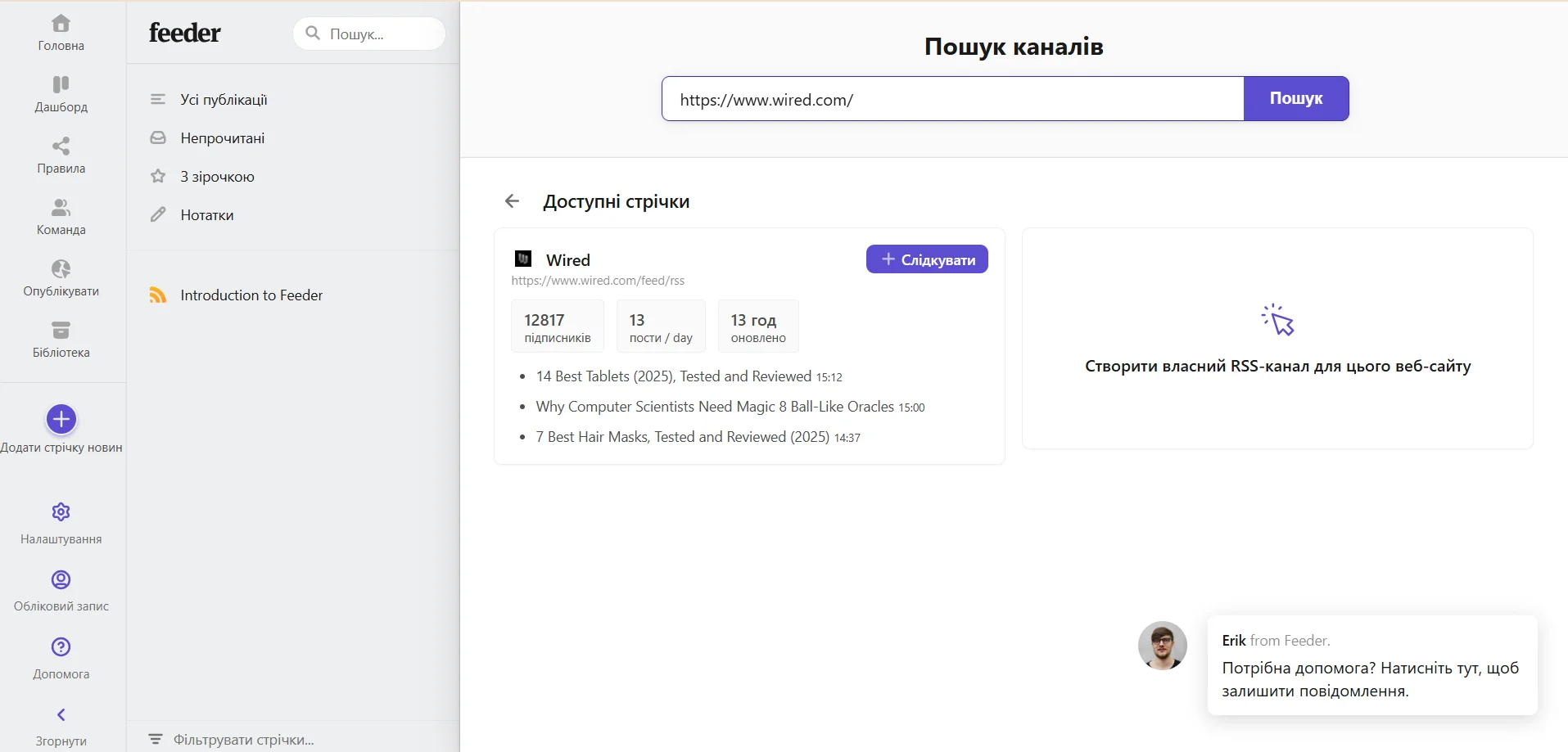Click the feed URL input with wired.com
Image resolution: width=1568 pixels, height=752 pixels.
pos(953,99)
